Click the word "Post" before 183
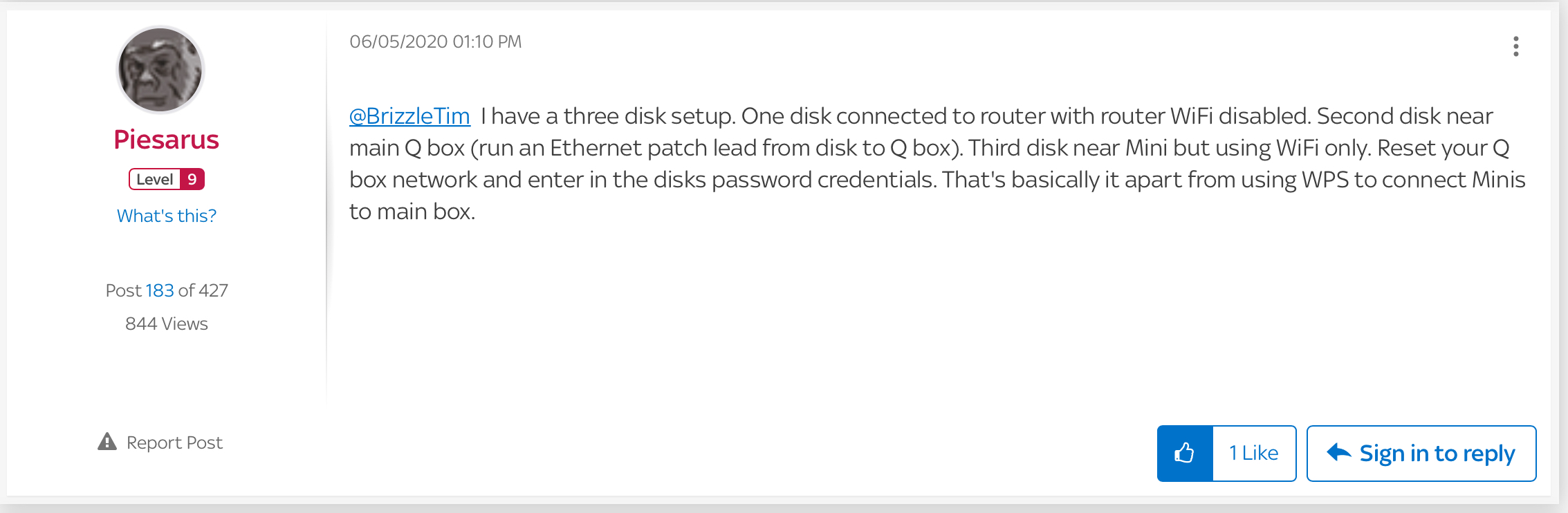 tap(124, 290)
